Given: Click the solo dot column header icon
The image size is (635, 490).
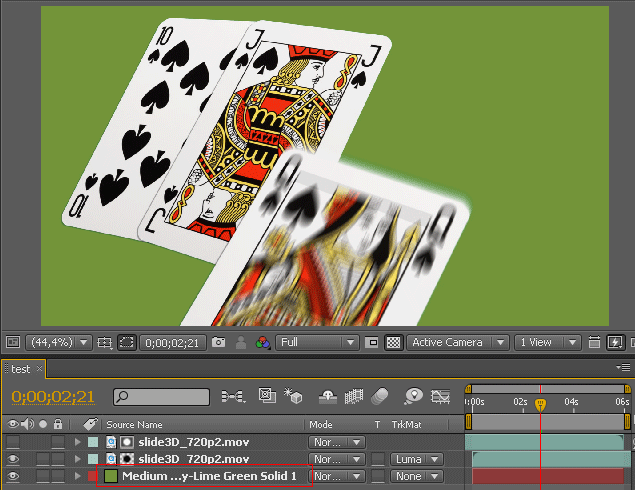Looking at the screenshot, I should click(43, 424).
